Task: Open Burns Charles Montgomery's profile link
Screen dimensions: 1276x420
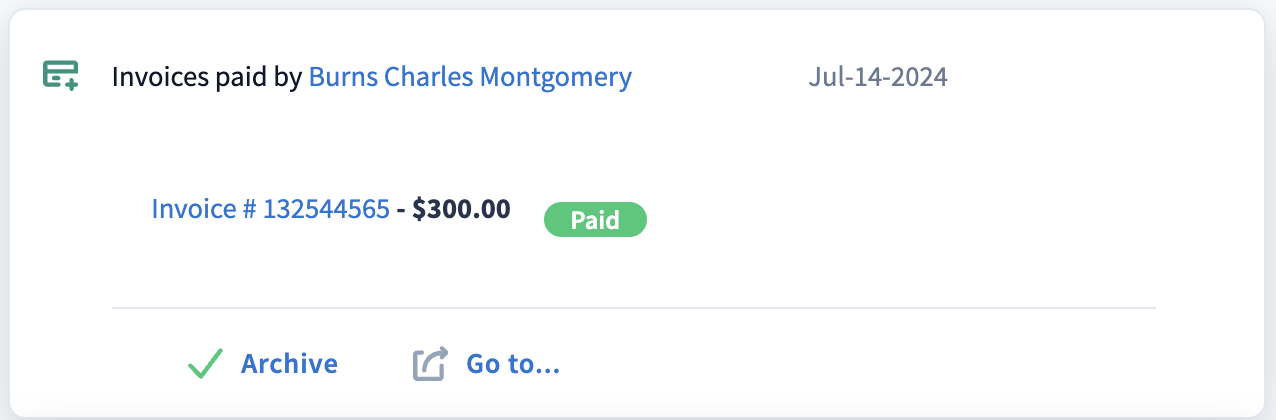Action: pyautogui.click(x=470, y=77)
